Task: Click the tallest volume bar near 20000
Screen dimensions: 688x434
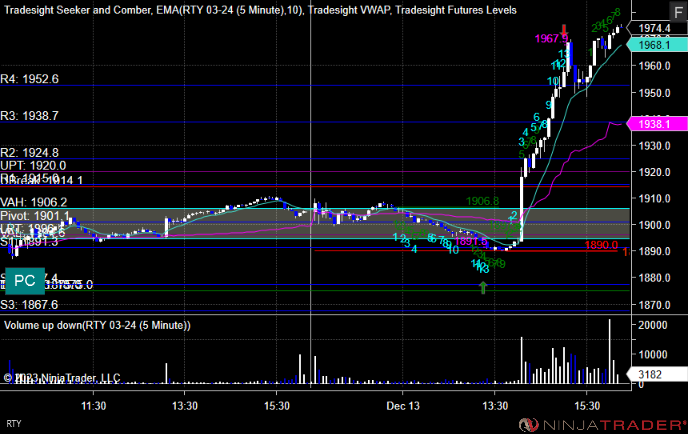Action: point(609,352)
